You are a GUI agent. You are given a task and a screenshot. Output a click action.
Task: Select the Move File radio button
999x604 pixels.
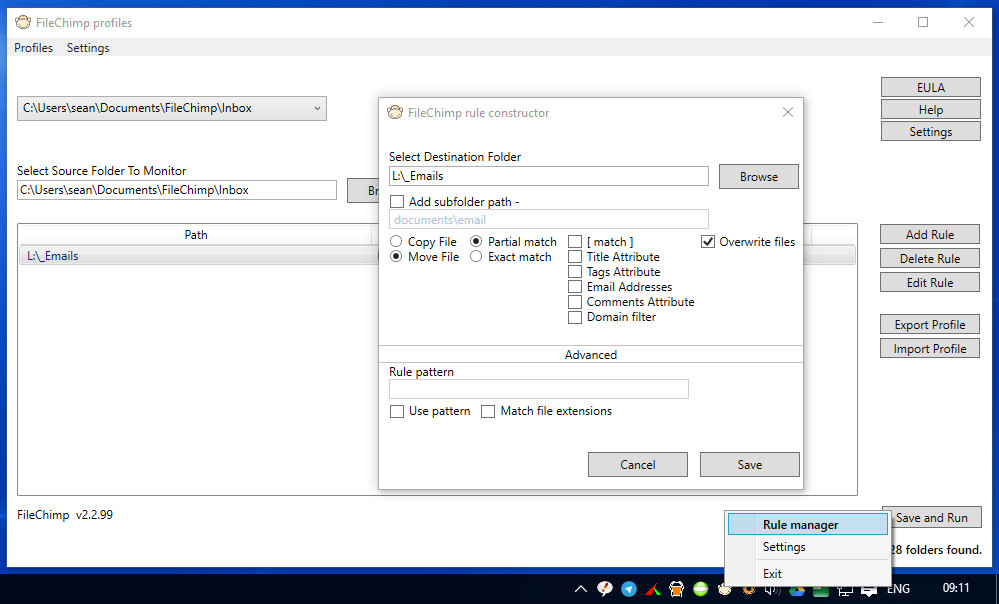(x=396, y=257)
